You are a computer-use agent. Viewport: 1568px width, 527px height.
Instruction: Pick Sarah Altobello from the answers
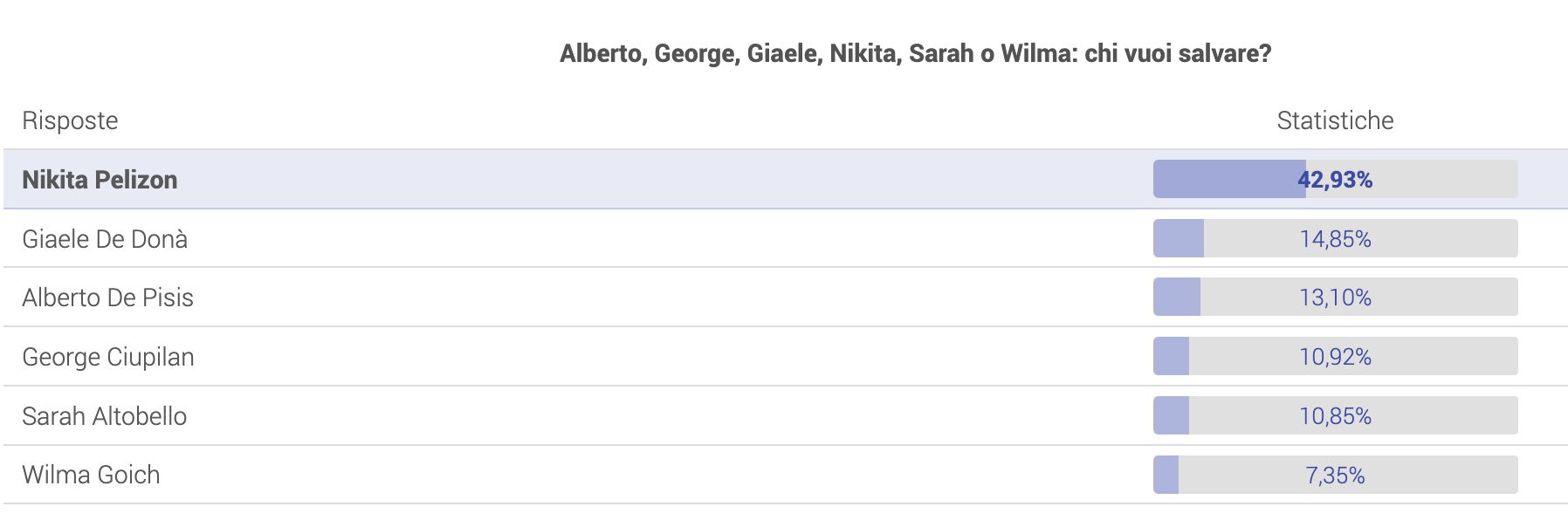[x=786, y=416]
